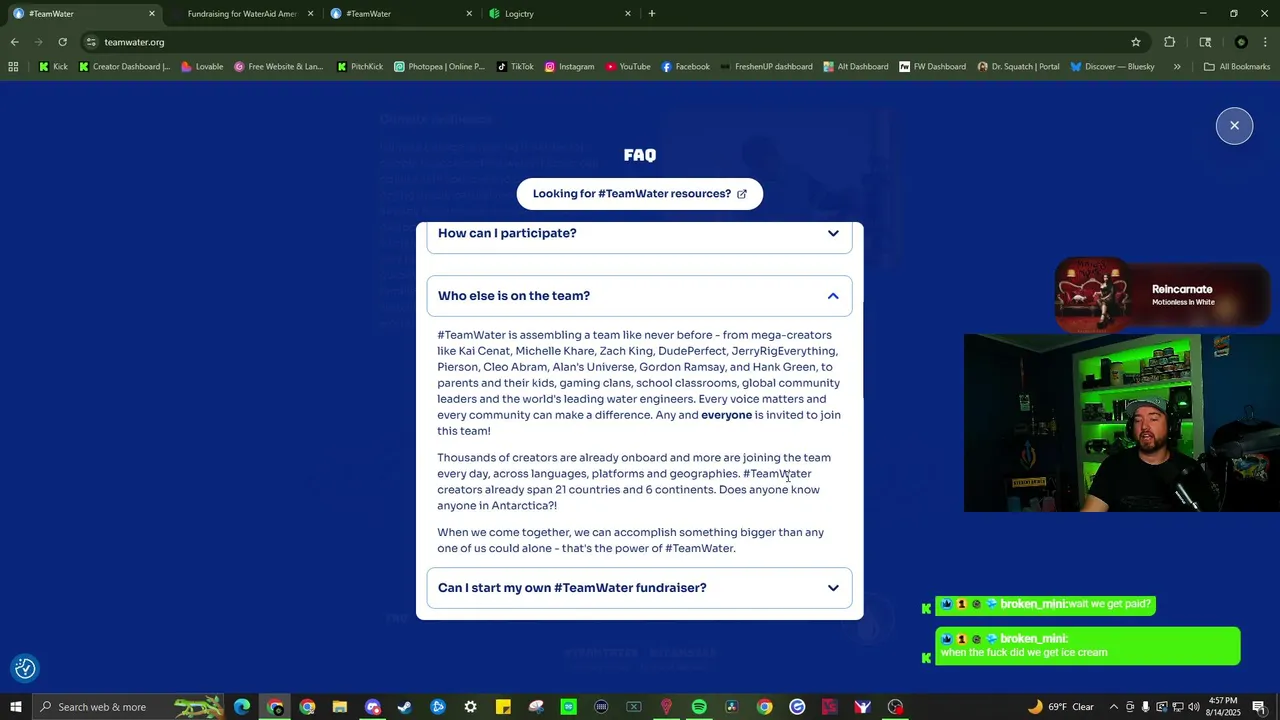Open Steam from the taskbar
The width and height of the screenshot is (1280, 720).
click(405, 707)
